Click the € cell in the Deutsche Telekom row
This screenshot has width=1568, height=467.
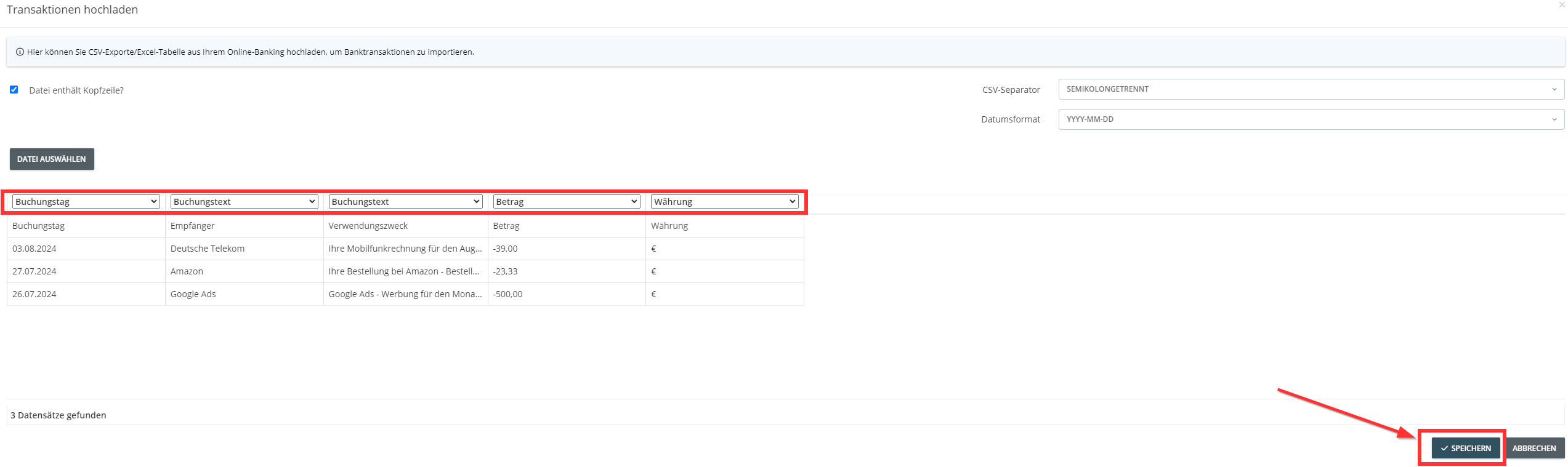click(725, 249)
